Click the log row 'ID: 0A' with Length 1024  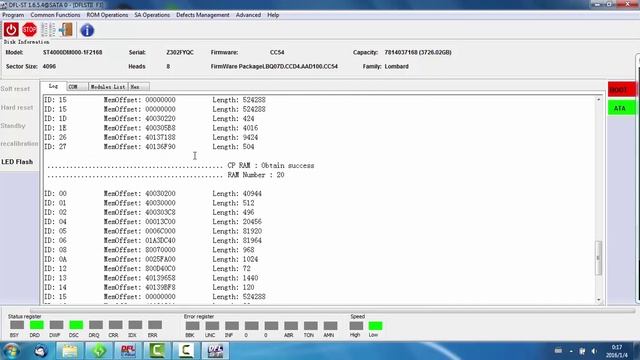(151, 259)
